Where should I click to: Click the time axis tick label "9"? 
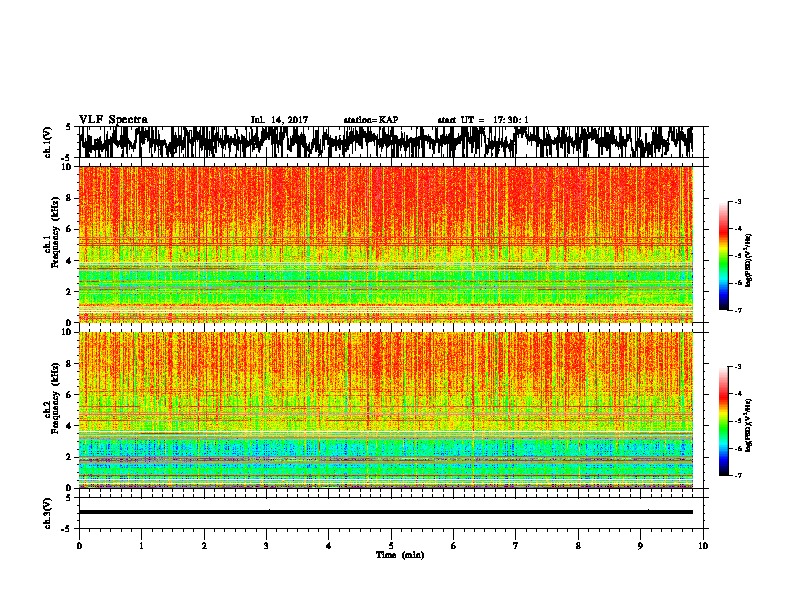pyautogui.click(x=640, y=546)
